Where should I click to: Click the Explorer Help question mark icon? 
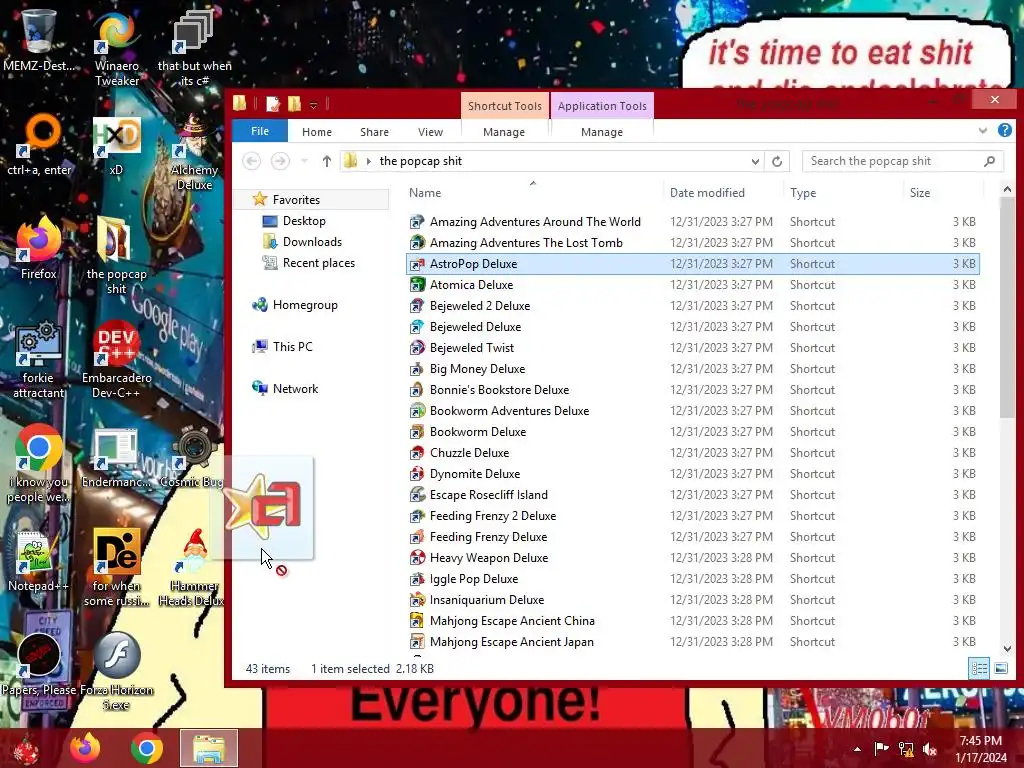1004,131
